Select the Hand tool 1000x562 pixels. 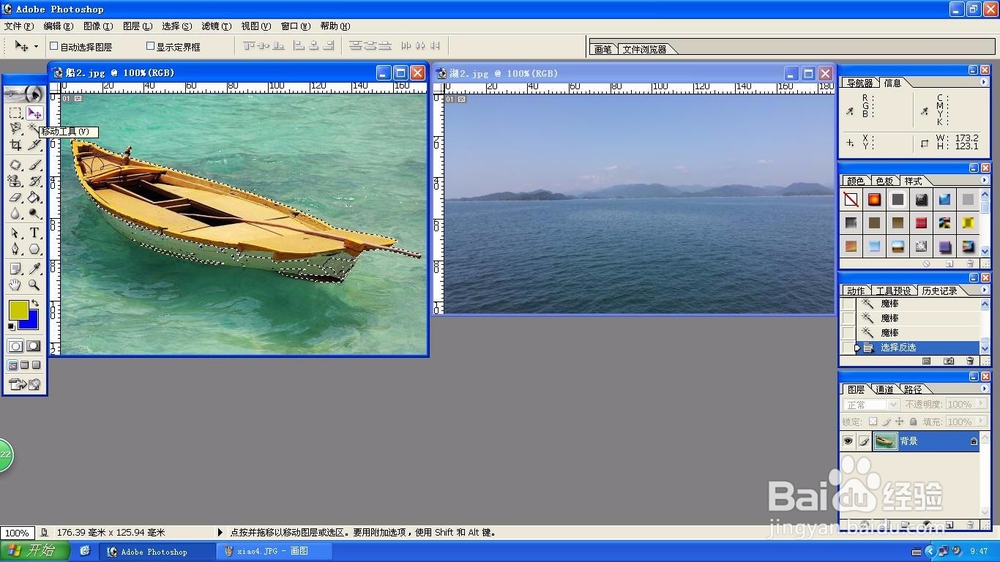tap(15, 285)
